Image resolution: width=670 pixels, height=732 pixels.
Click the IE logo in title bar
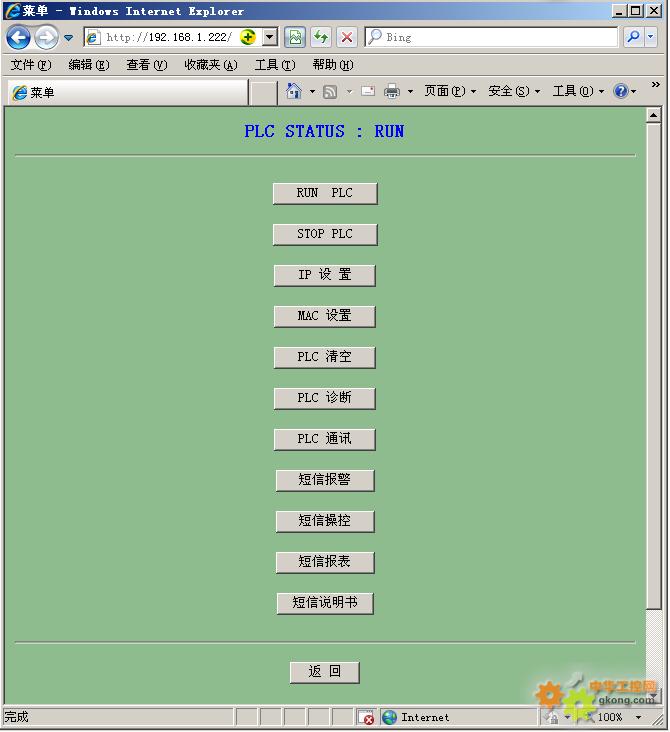pyautogui.click(x=13, y=10)
